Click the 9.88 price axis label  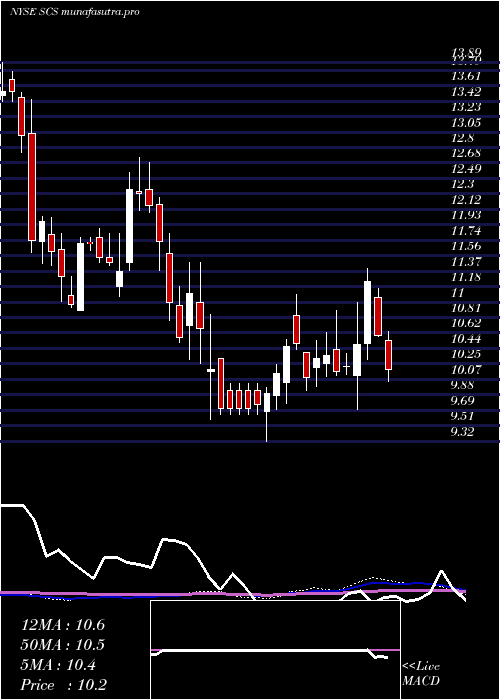[x=463, y=385]
